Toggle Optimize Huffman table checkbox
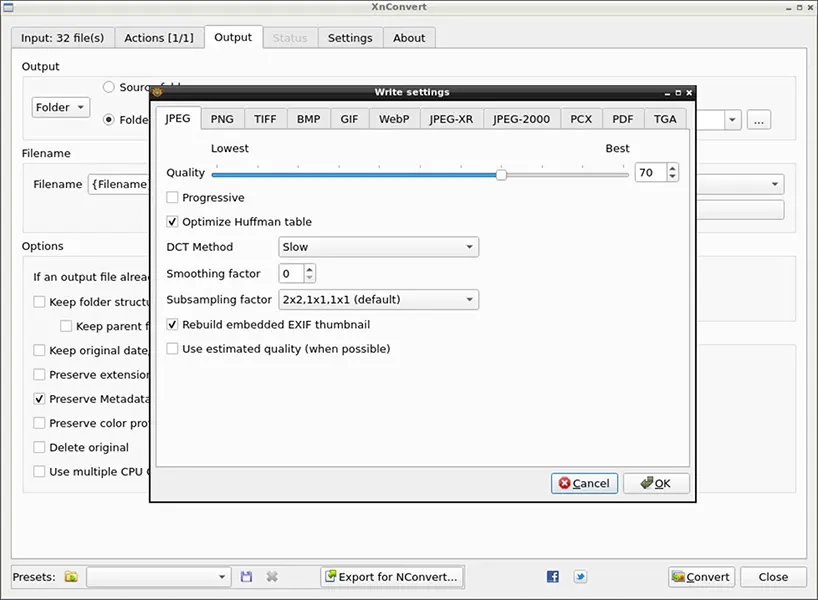818x600 pixels. pos(172,222)
